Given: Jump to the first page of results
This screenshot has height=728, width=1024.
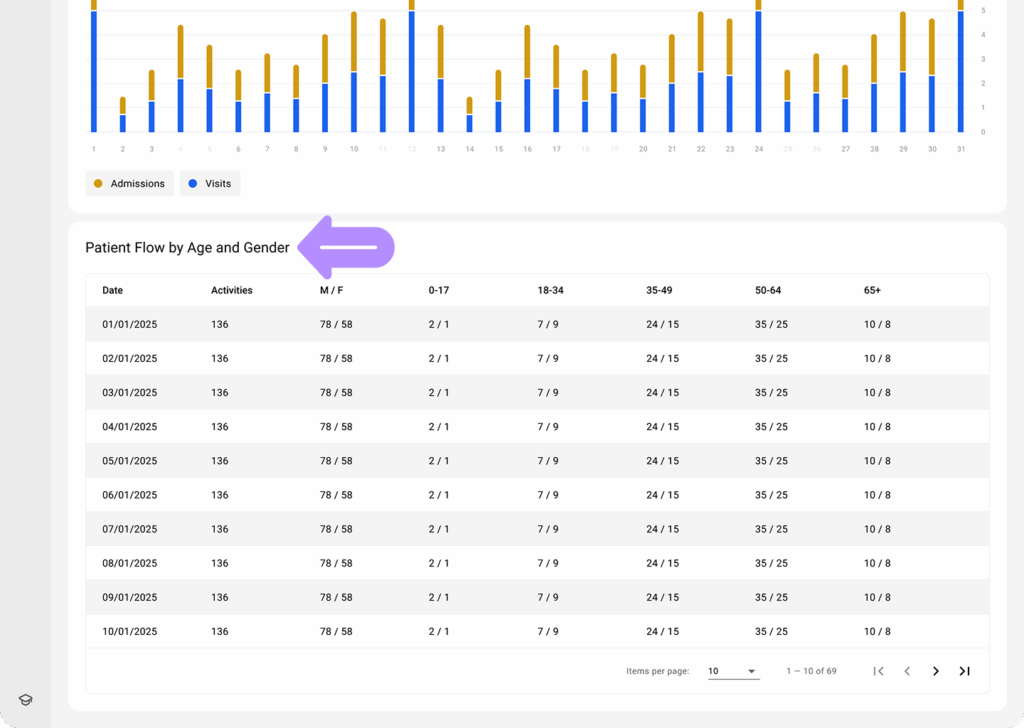Looking at the screenshot, I should (878, 671).
